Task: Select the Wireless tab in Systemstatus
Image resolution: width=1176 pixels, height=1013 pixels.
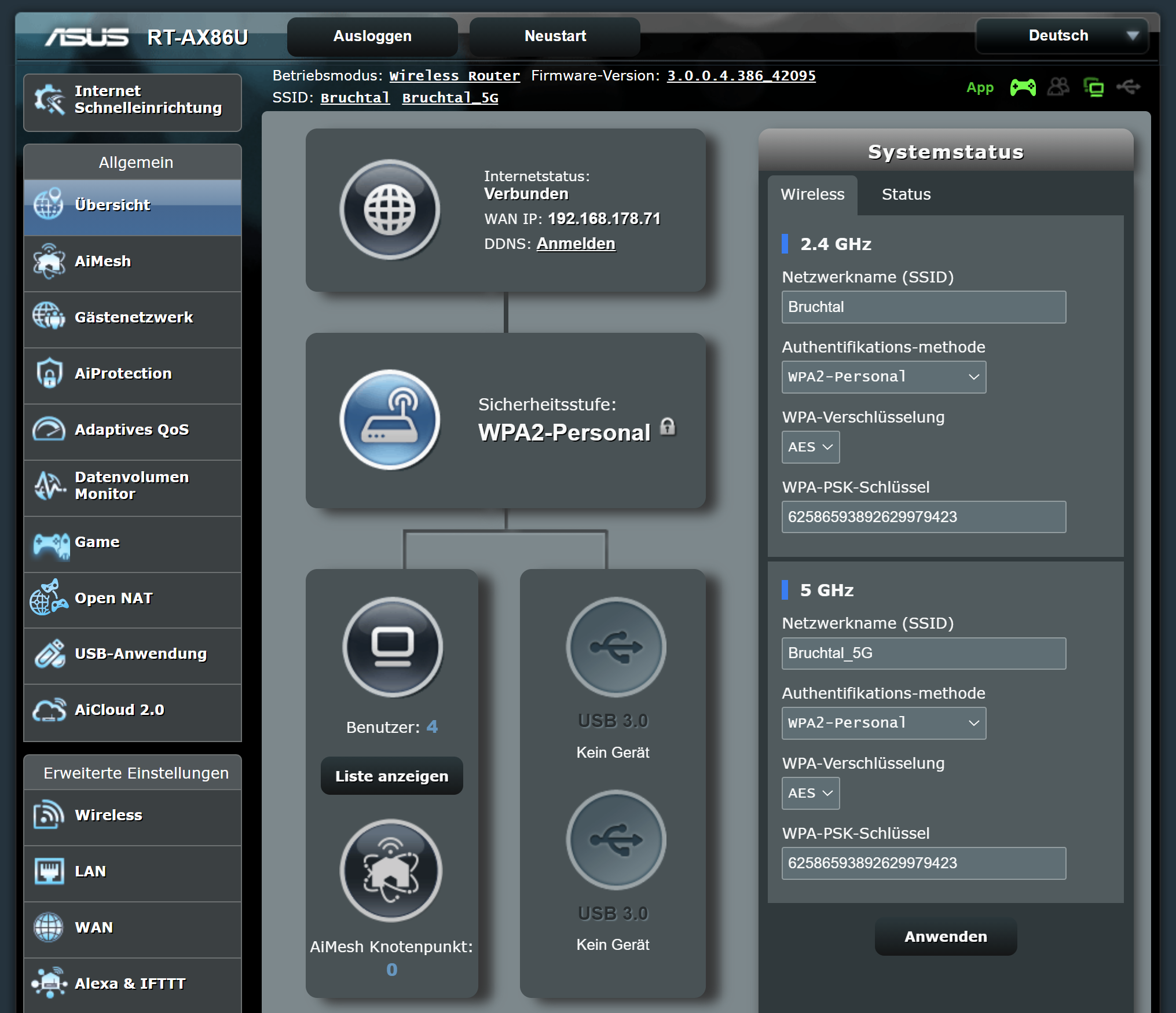Action: [812, 194]
